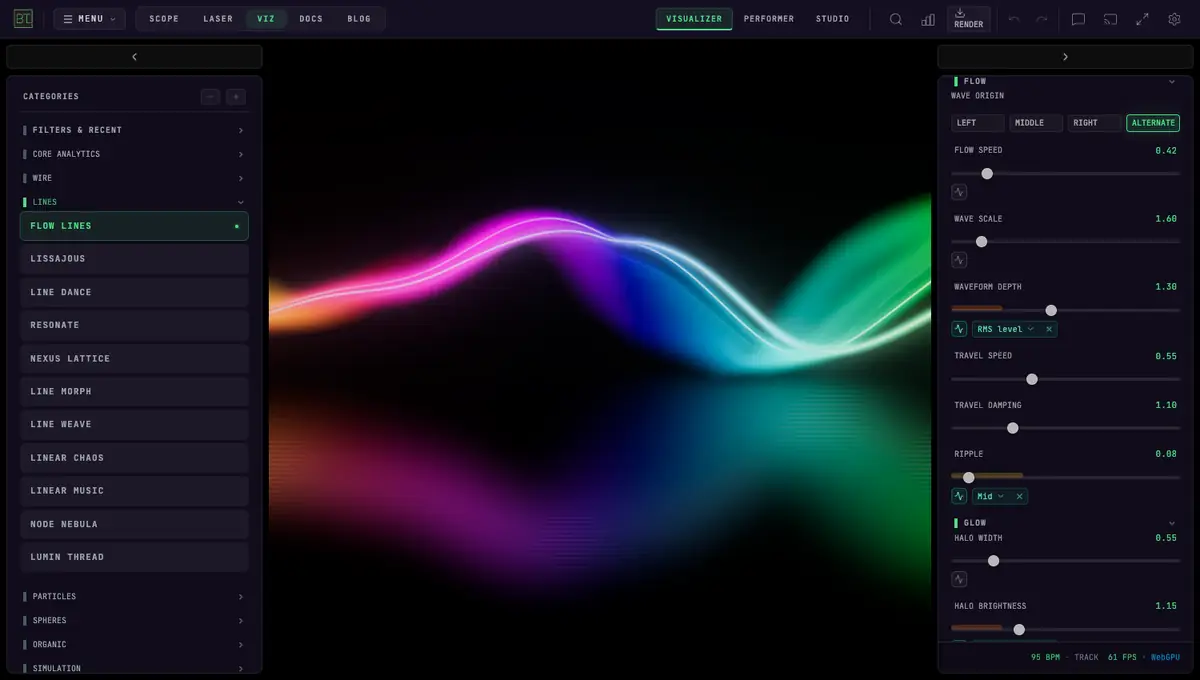
Task: Open the settings gear icon
Action: 1174,19
